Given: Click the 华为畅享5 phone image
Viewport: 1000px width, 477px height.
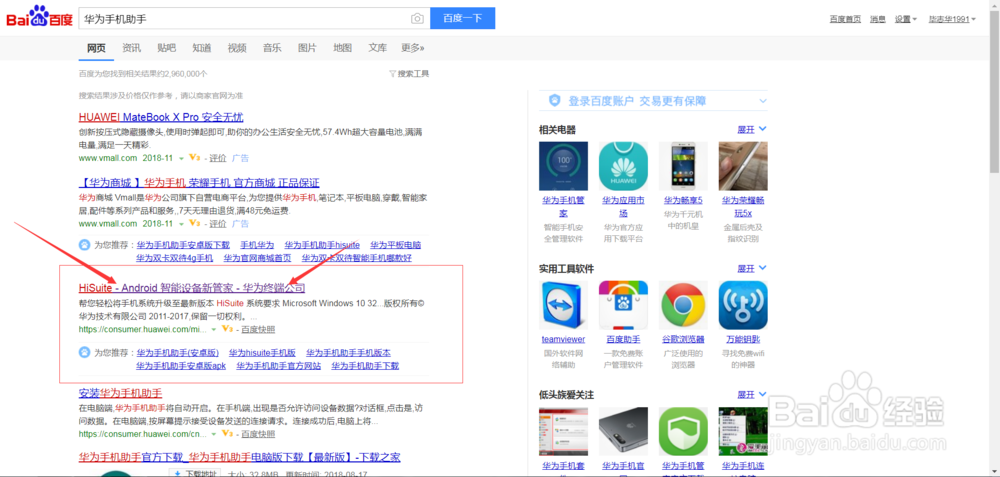Looking at the screenshot, I should tap(683, 166).
